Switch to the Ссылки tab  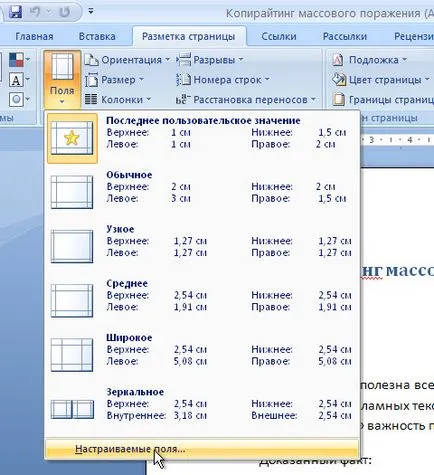279,36
